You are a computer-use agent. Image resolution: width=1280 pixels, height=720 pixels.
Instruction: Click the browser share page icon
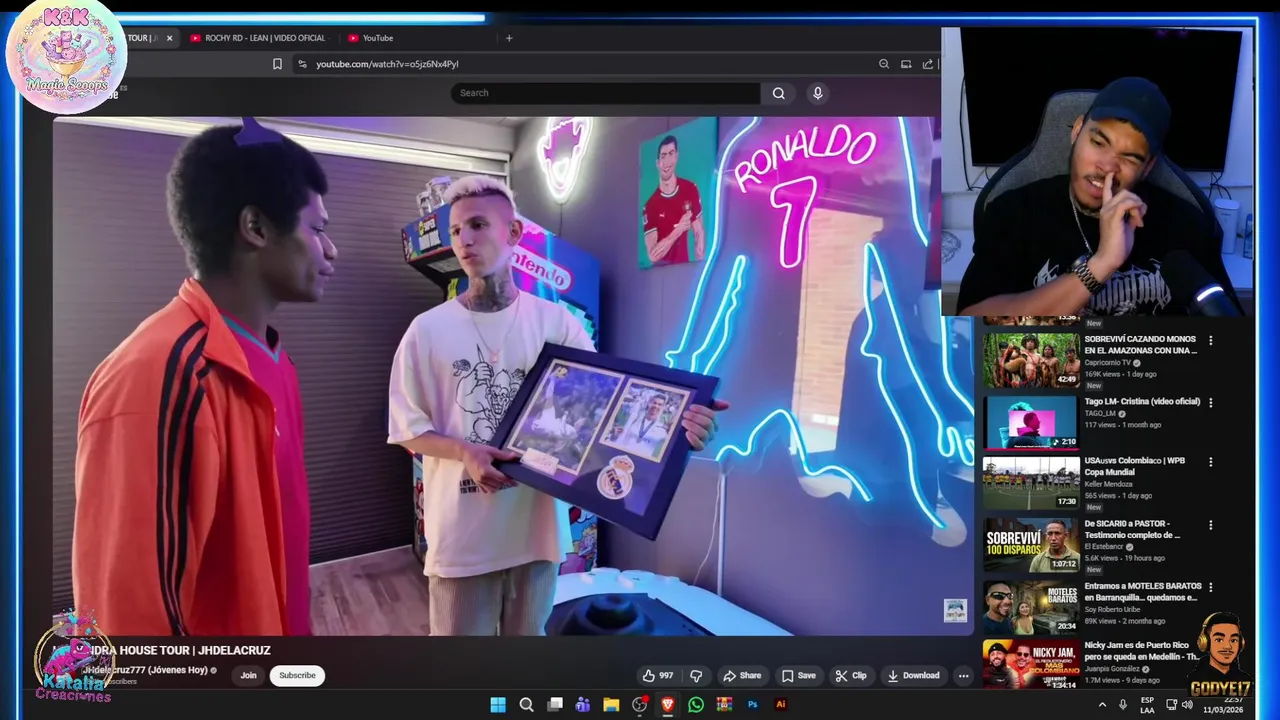(x=928, y=64)
